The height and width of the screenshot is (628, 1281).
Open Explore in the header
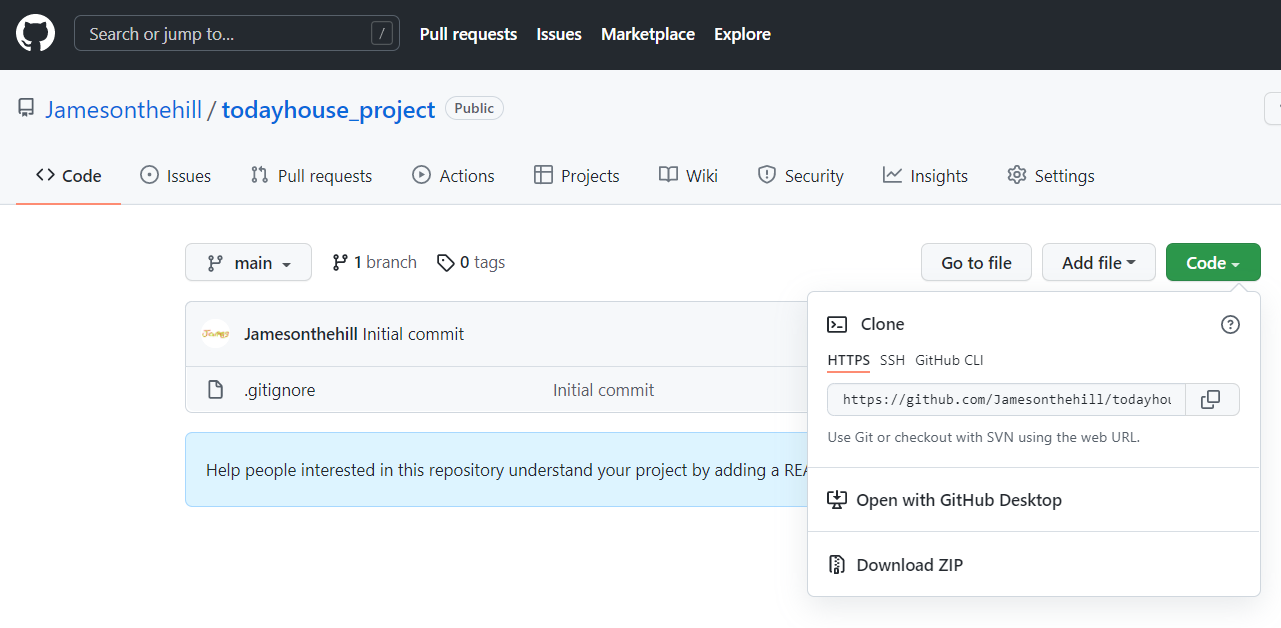(742, 34)
